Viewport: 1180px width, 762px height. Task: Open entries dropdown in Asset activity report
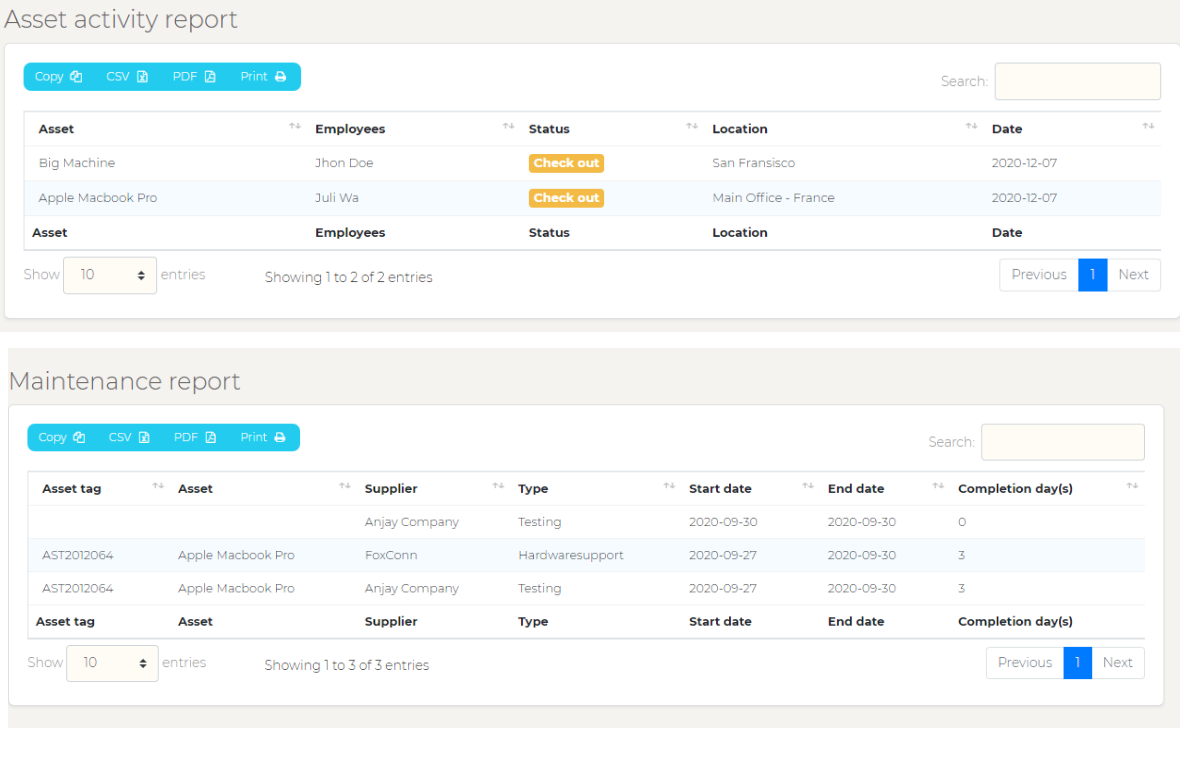110,275
